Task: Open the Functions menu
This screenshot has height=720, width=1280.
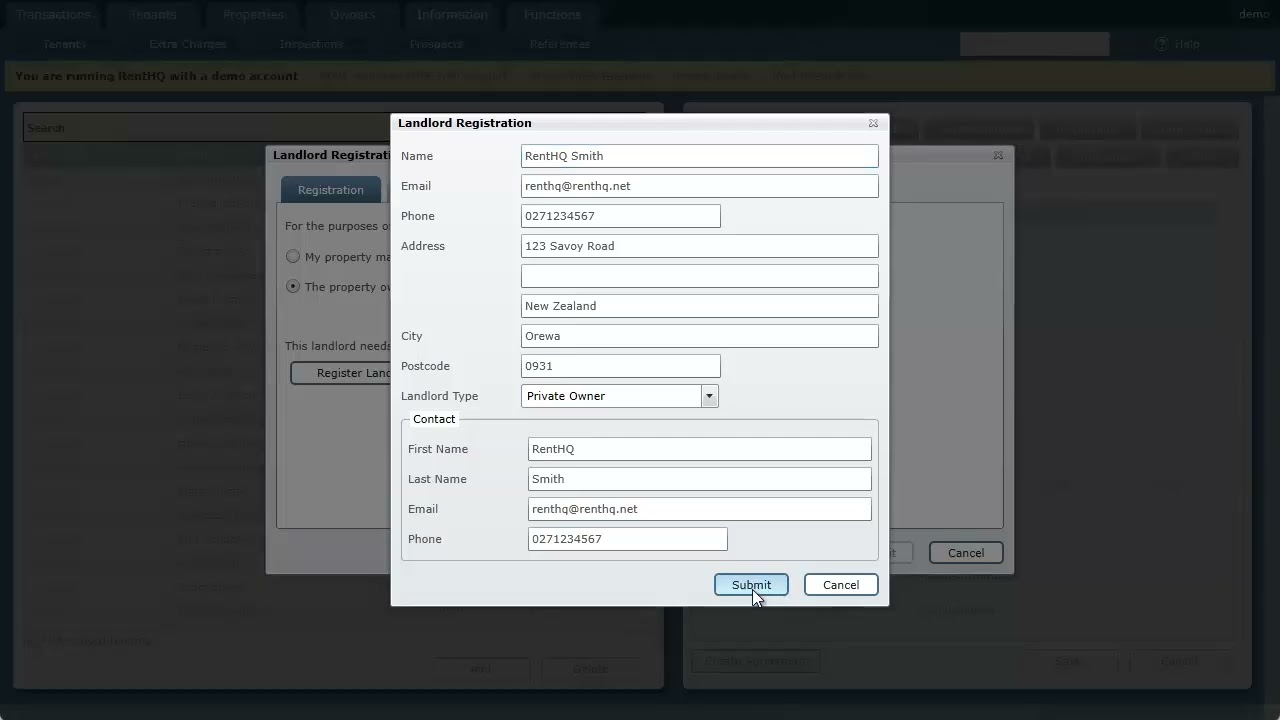Action: 552,15
